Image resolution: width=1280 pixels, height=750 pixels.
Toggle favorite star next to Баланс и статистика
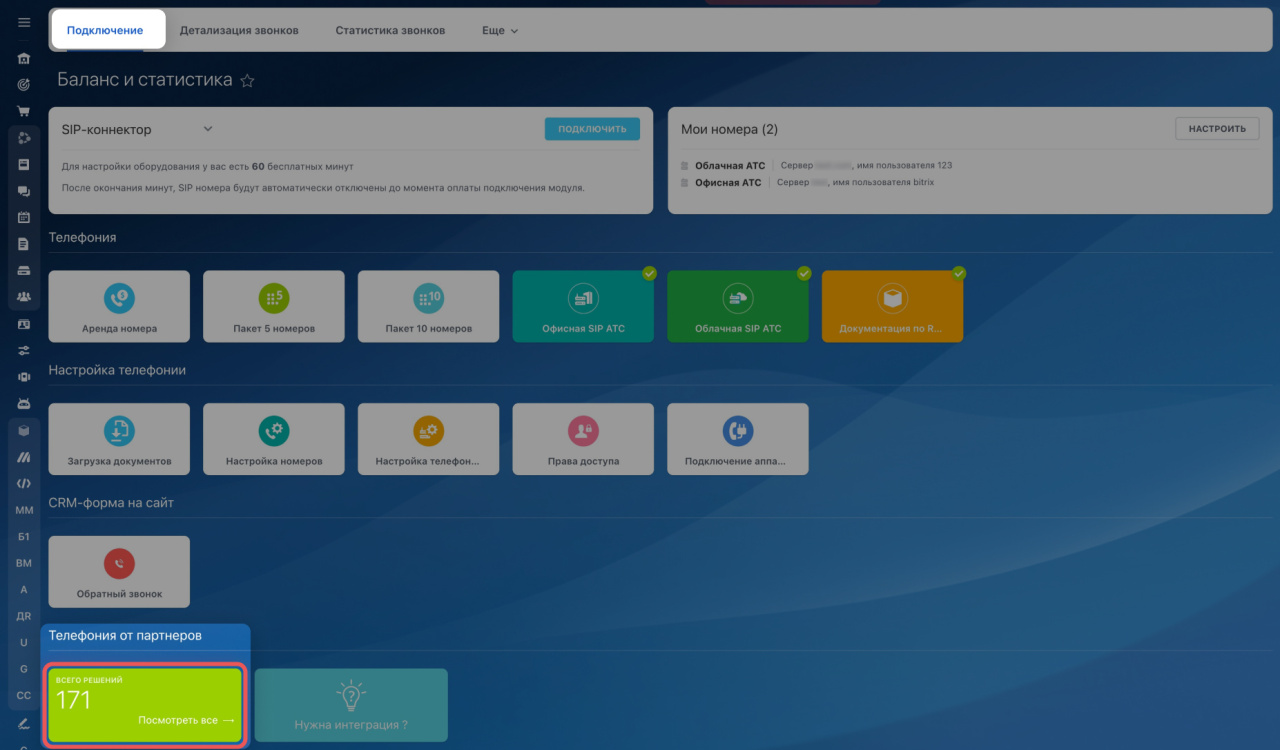pos(247,81)
